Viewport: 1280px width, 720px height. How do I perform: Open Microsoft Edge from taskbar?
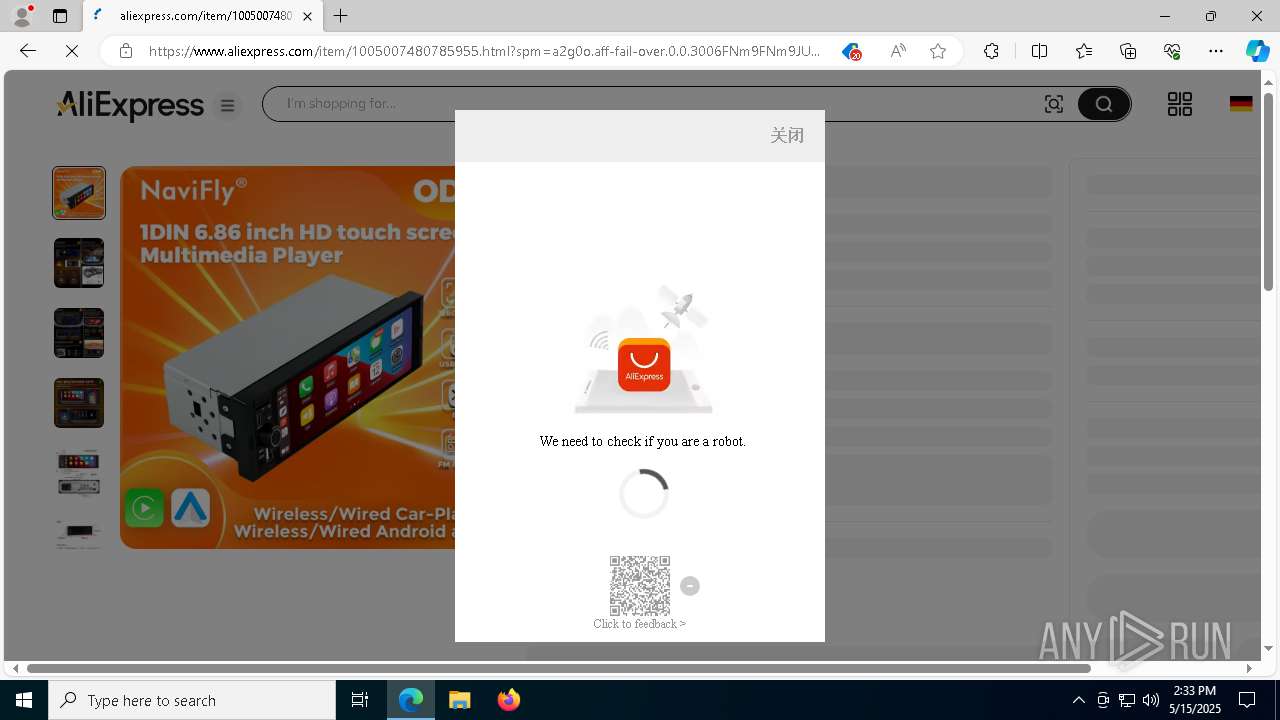411,700
